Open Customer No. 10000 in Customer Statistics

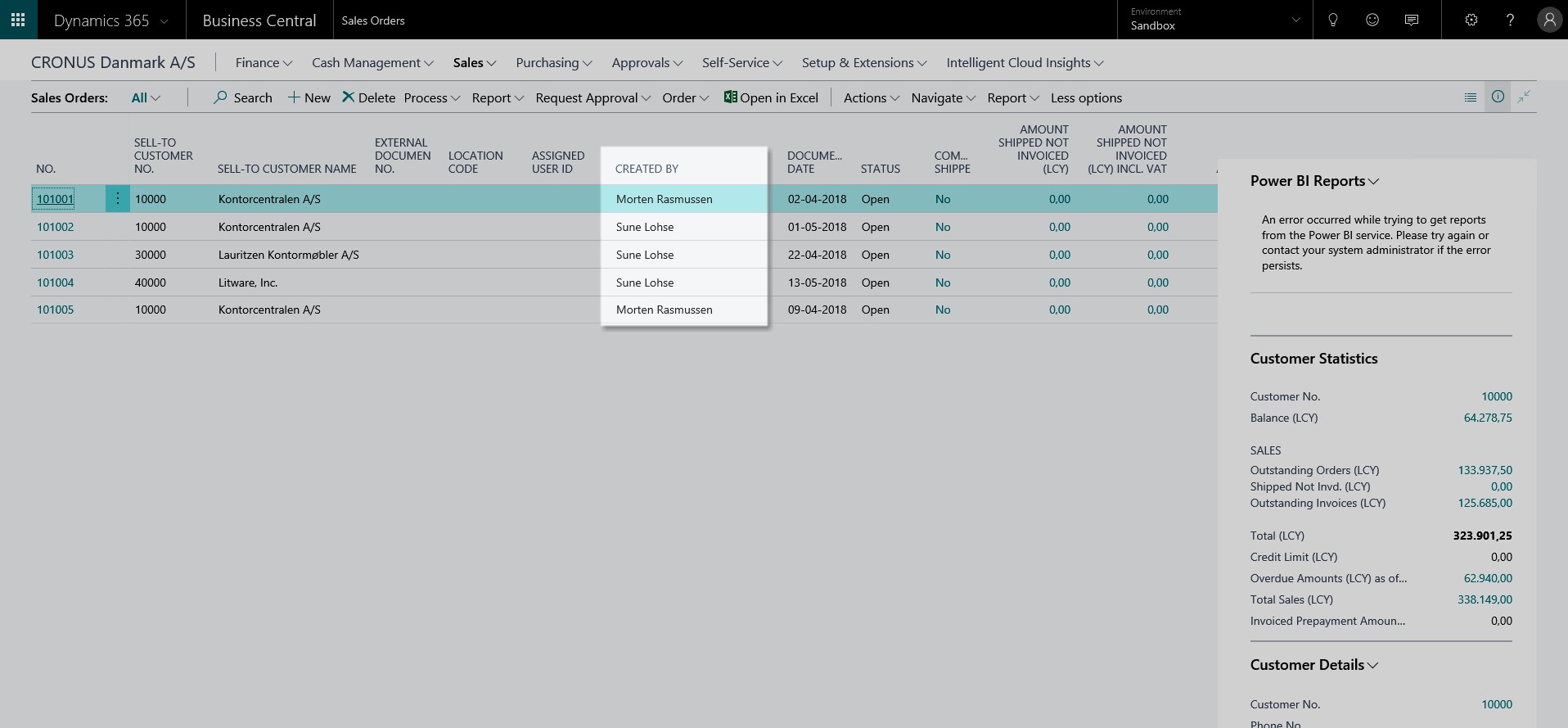tap(1497, 396)
